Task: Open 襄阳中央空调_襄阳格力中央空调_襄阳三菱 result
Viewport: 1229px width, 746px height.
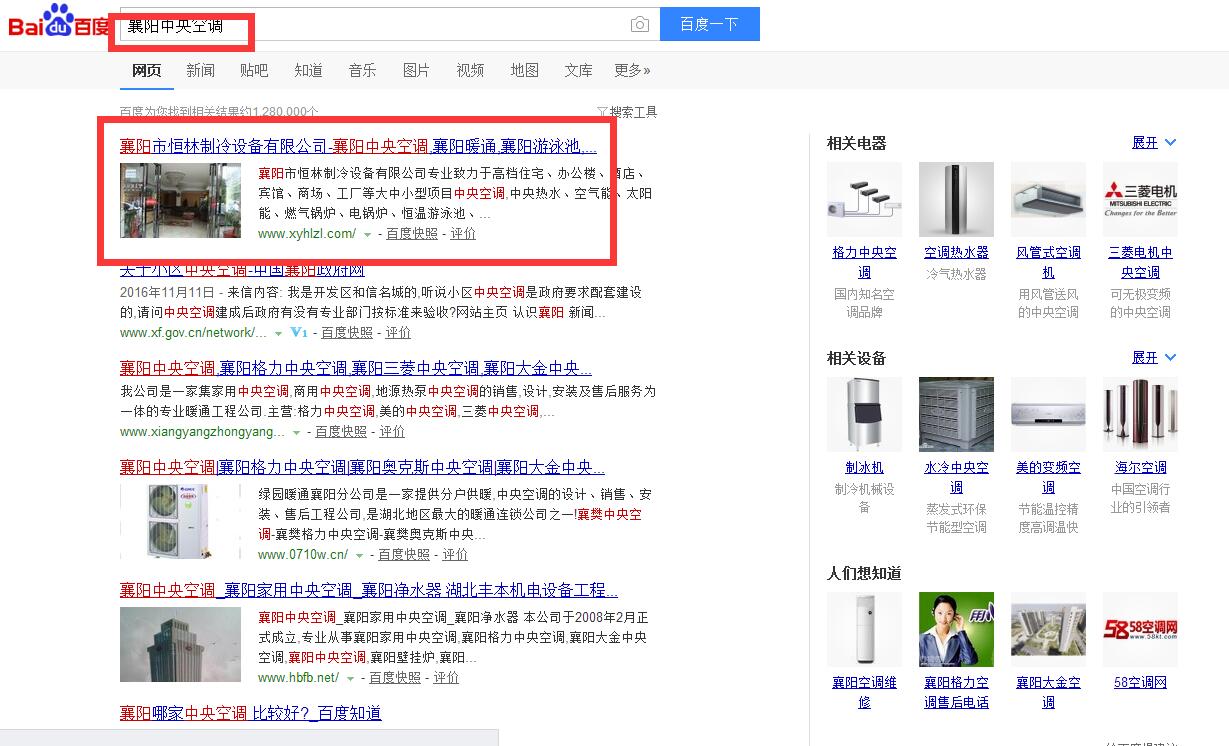Action: coord(356,368)
